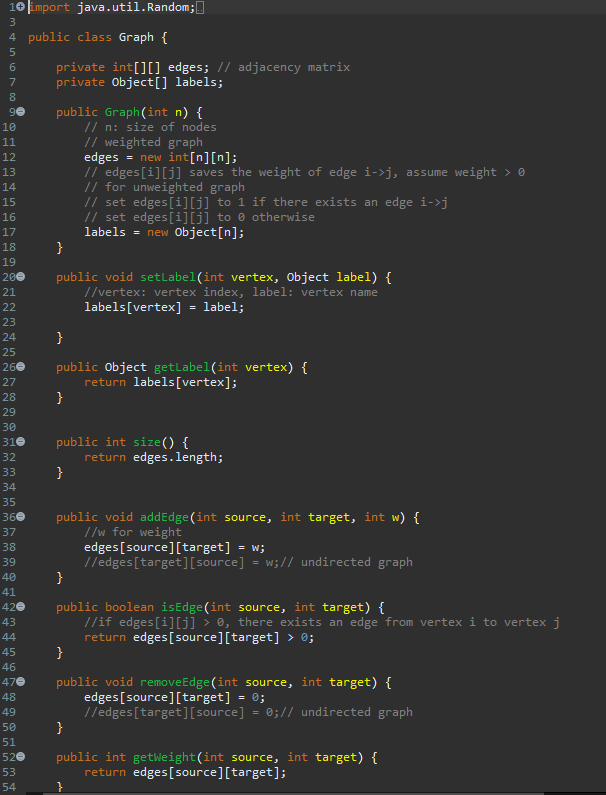Click 'edges.length;' on line 32
This screenshot has width=606, height=795.
coord(178,457)
